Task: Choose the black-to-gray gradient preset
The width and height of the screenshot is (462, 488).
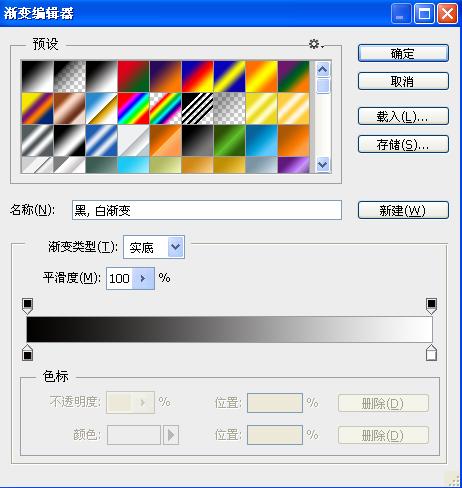Action: click(x=198, y=140)
